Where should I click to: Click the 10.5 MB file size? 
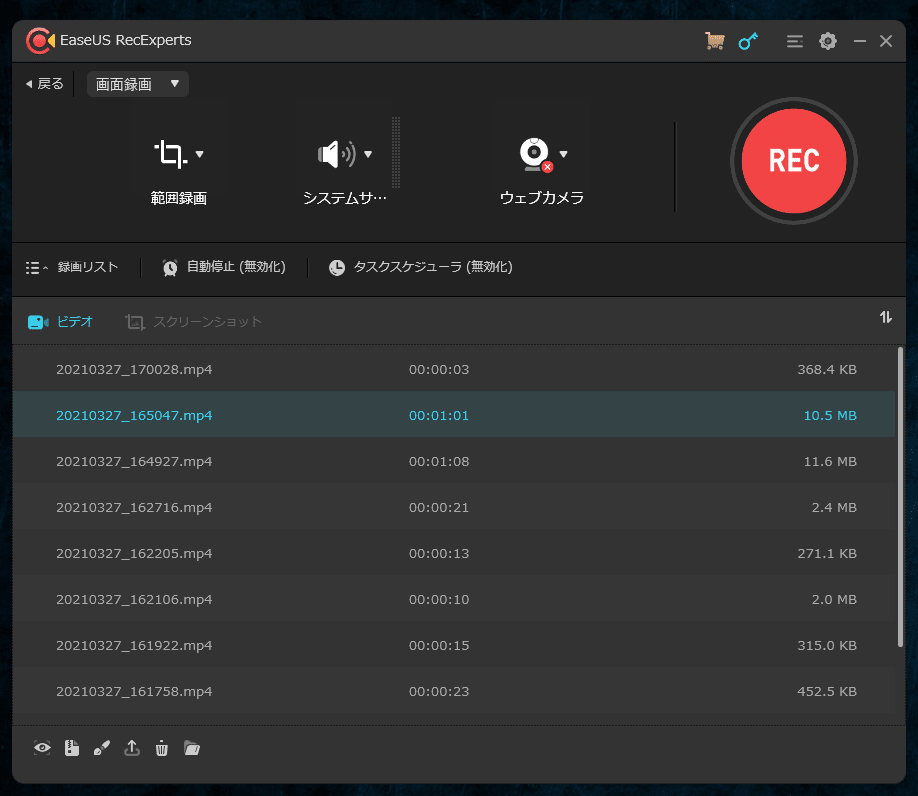coord(830,416)
